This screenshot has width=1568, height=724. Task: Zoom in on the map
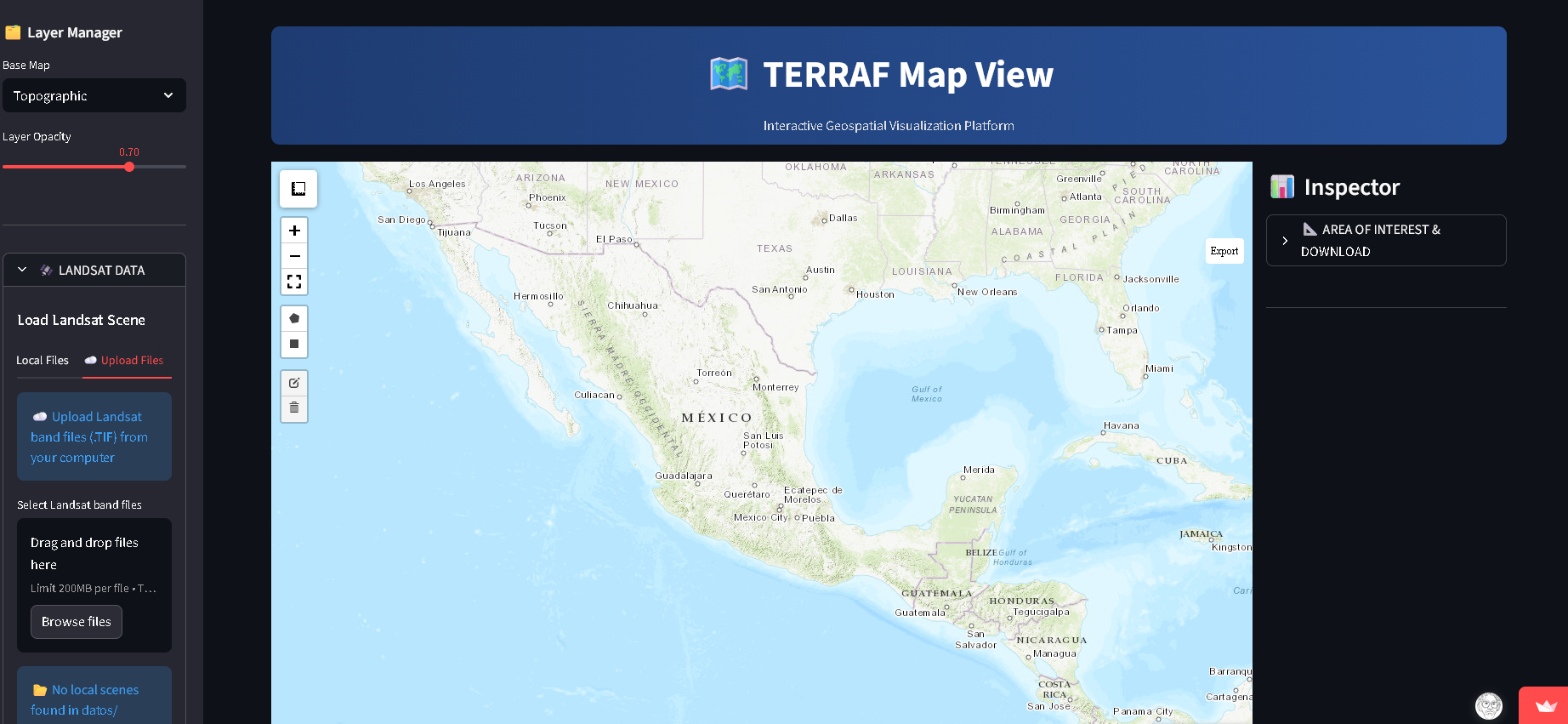tap(294, 231)
